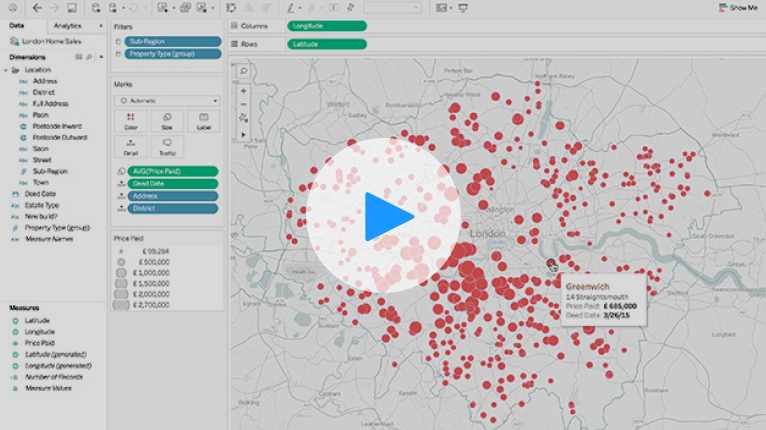Open the Dimensions pane dropdown arrow
766x430 pixels.
[101, 58]
